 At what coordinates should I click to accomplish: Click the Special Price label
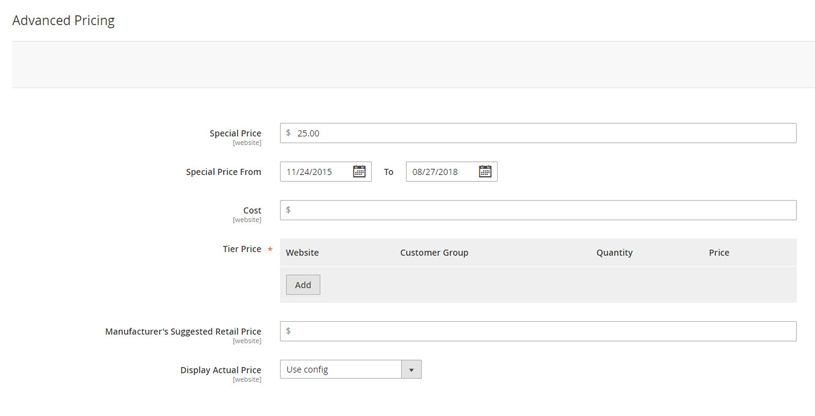click(235, 133)
